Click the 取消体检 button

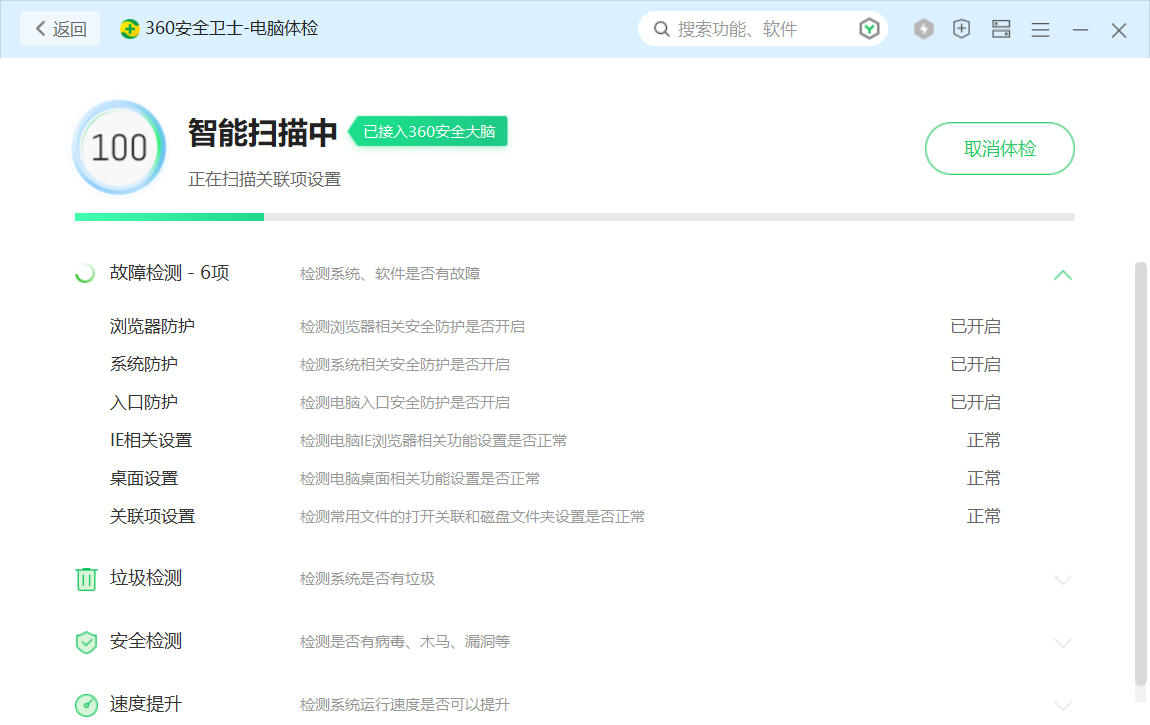pyautogui.click(x=999, y=149)
